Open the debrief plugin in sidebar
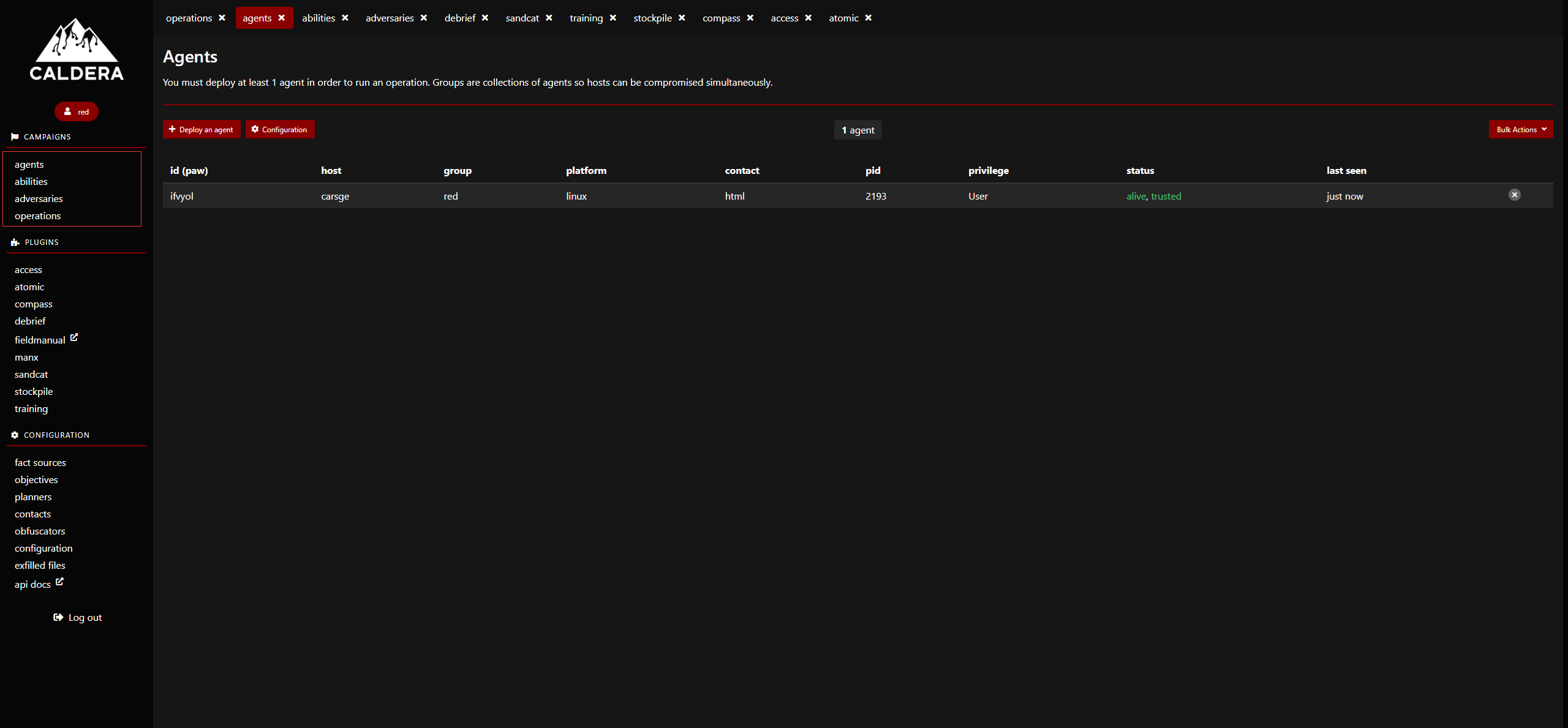1568x728 pixels. [x=30, y=321]
